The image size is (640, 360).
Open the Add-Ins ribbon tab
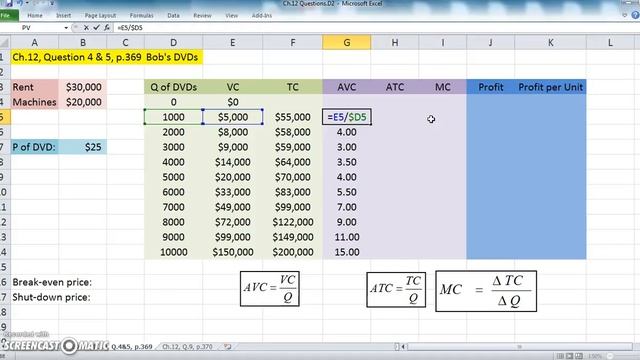[262, 16]
